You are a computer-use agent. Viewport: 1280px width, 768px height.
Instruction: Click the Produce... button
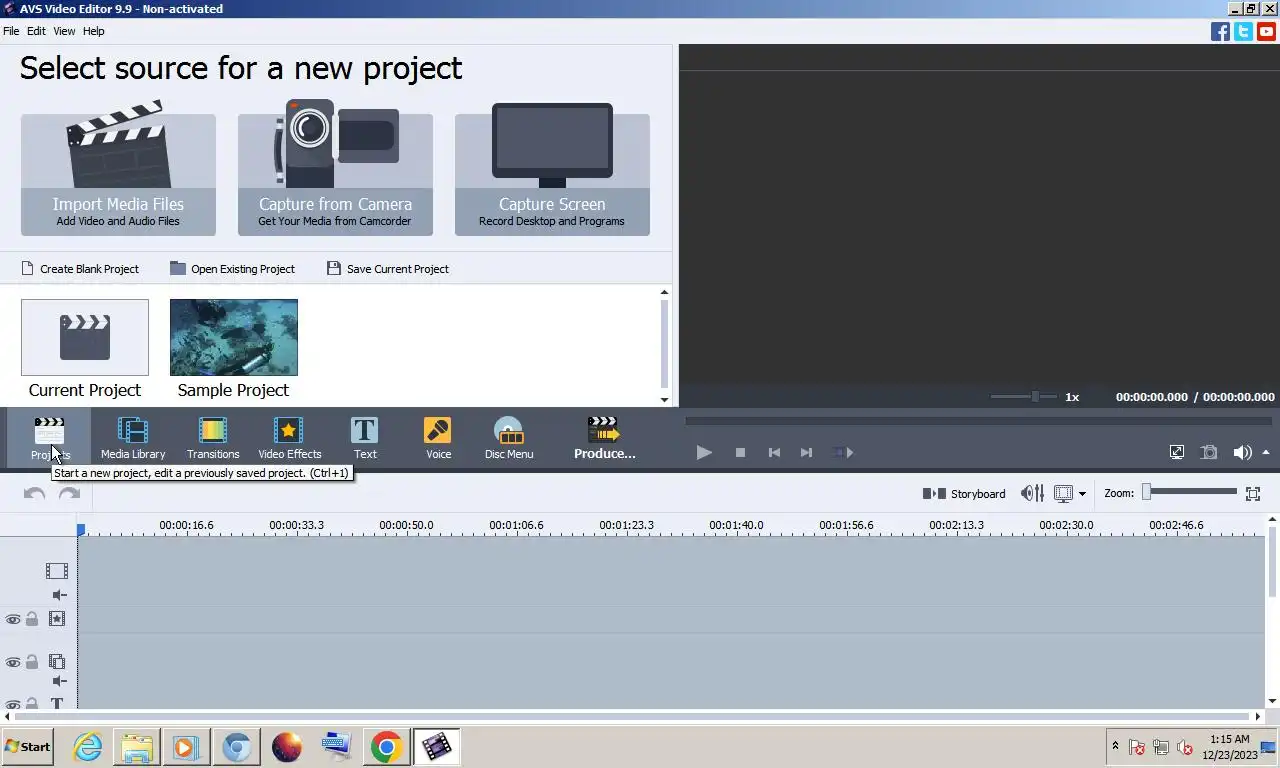click(604, 438)
